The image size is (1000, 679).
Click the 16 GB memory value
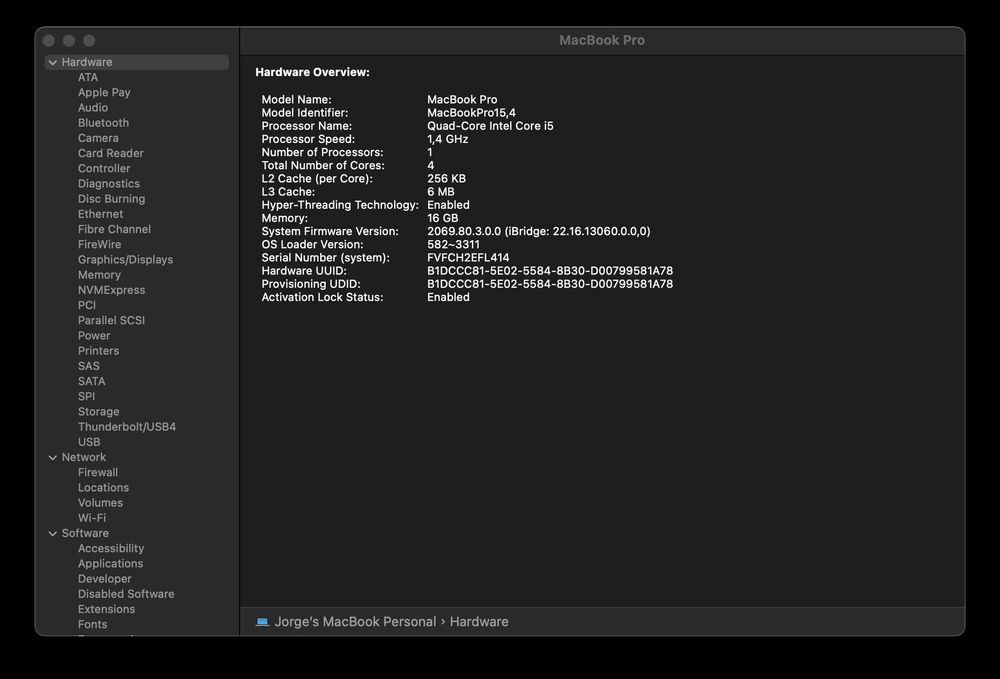[443, 218]
